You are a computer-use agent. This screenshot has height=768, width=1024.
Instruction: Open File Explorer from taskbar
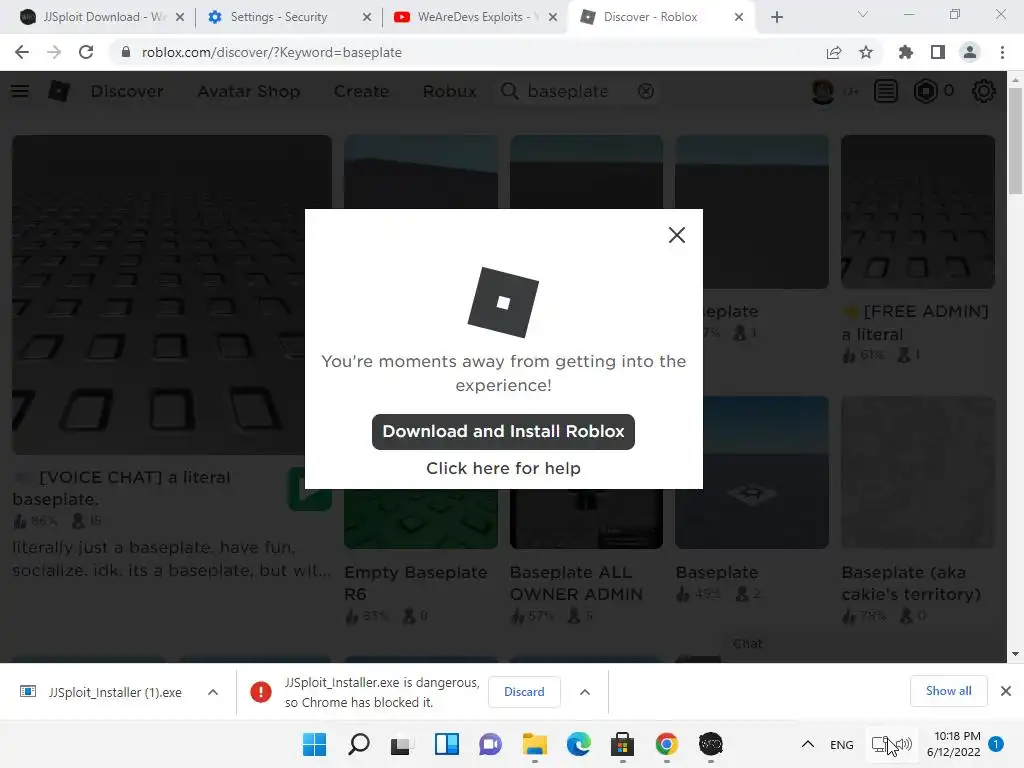click(x=535, y=744)
